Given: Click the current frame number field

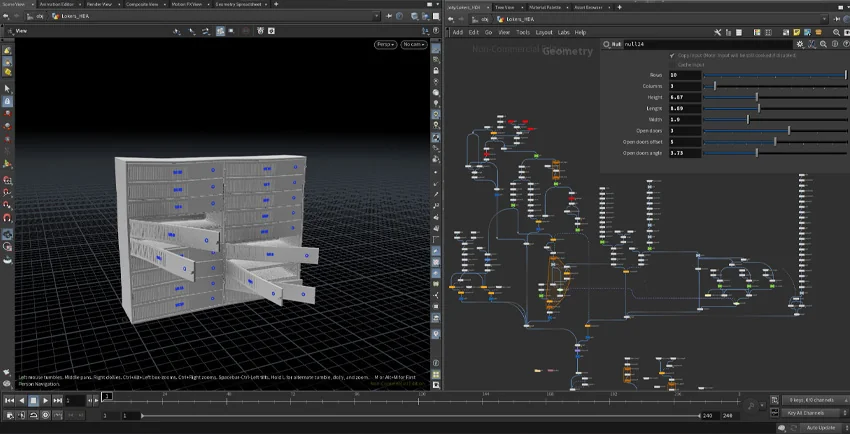Looking at the screenshot, I should coord(75,401).
